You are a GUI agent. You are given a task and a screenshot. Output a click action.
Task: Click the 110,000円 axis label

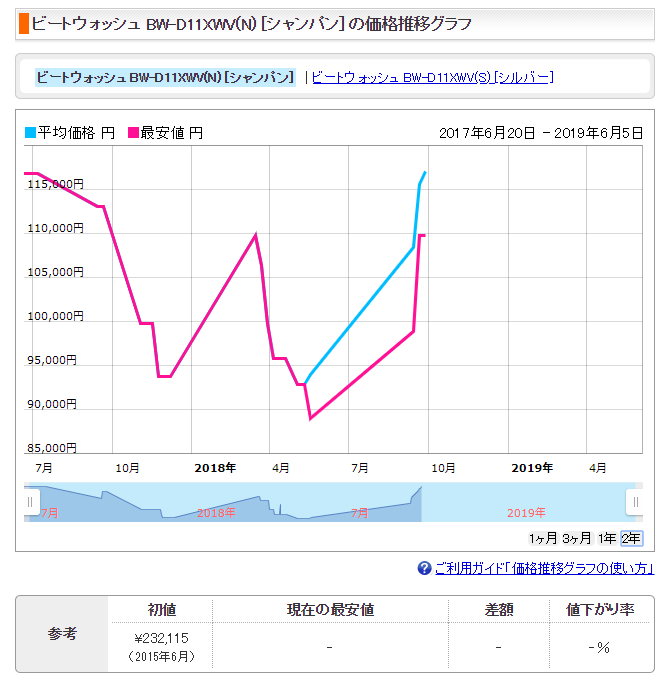pyautogui.click(x=55, y=228)
